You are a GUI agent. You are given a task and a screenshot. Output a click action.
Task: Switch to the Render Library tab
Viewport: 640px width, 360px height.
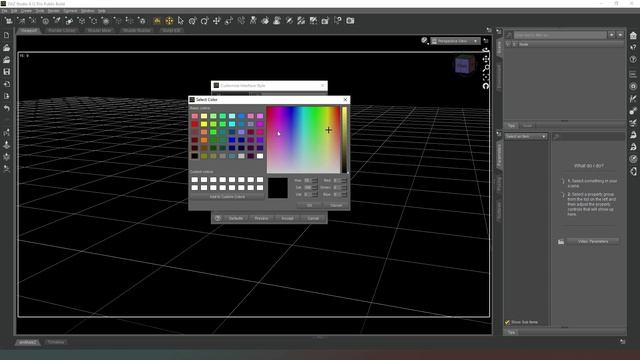[x=62, y=30]
